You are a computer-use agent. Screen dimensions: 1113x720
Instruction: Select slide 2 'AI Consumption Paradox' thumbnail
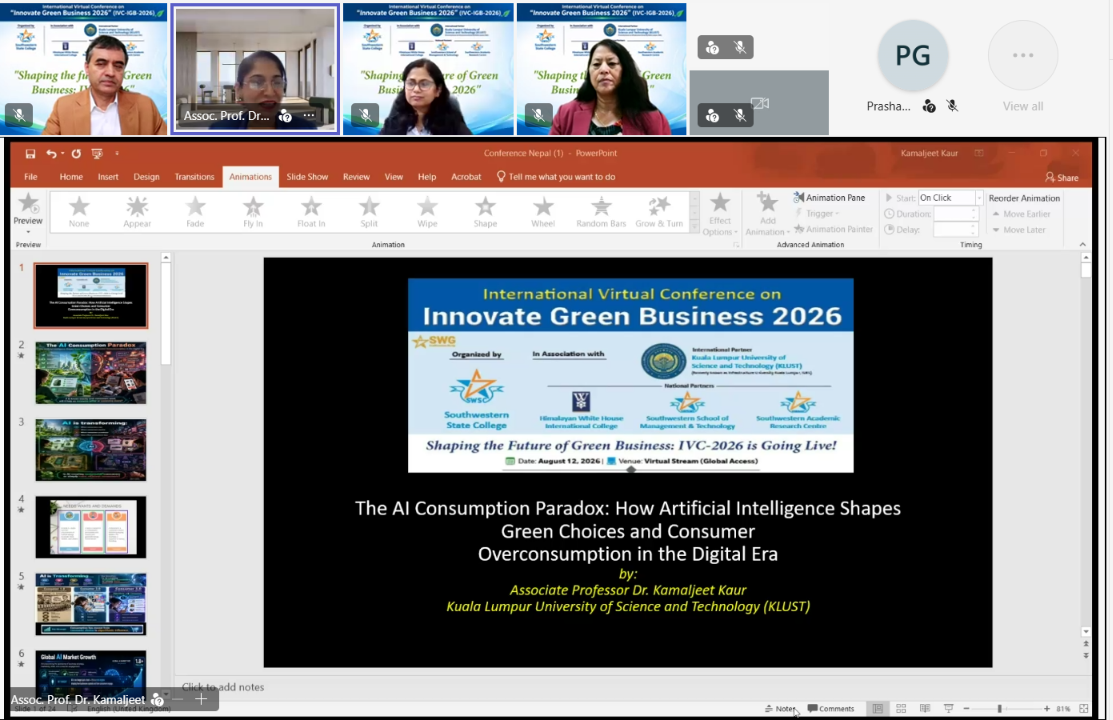[91, 373]
